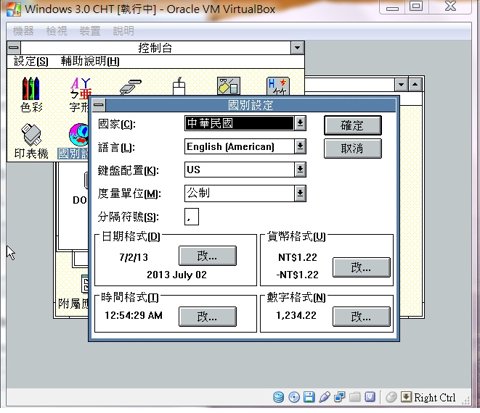Expand the 國家 country dropdown arrow
The image size is (480, 413).
click(300, 123)
